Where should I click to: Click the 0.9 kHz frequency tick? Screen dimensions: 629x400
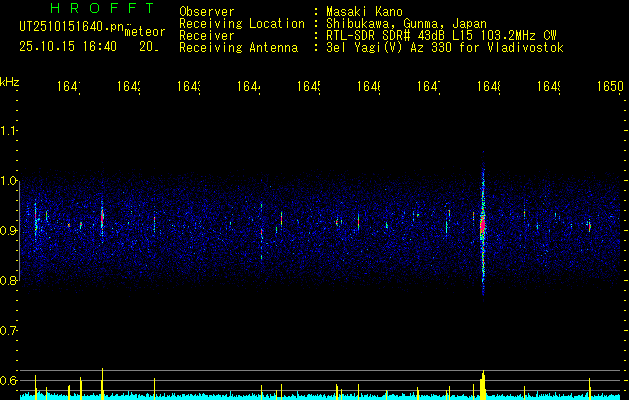9,231
